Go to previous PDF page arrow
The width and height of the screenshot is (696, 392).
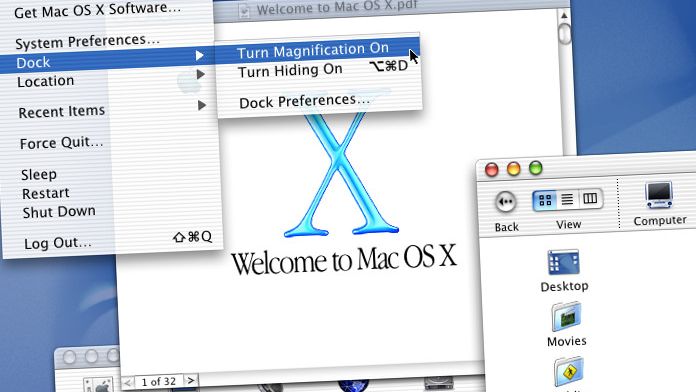point(127,382)
